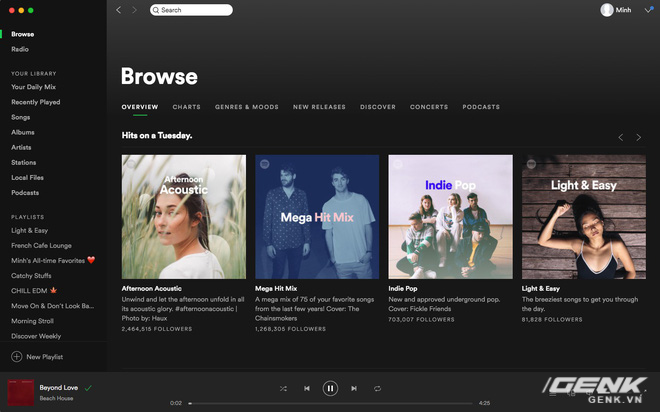
Task: Skip to the next track
Action: (354, 388)
